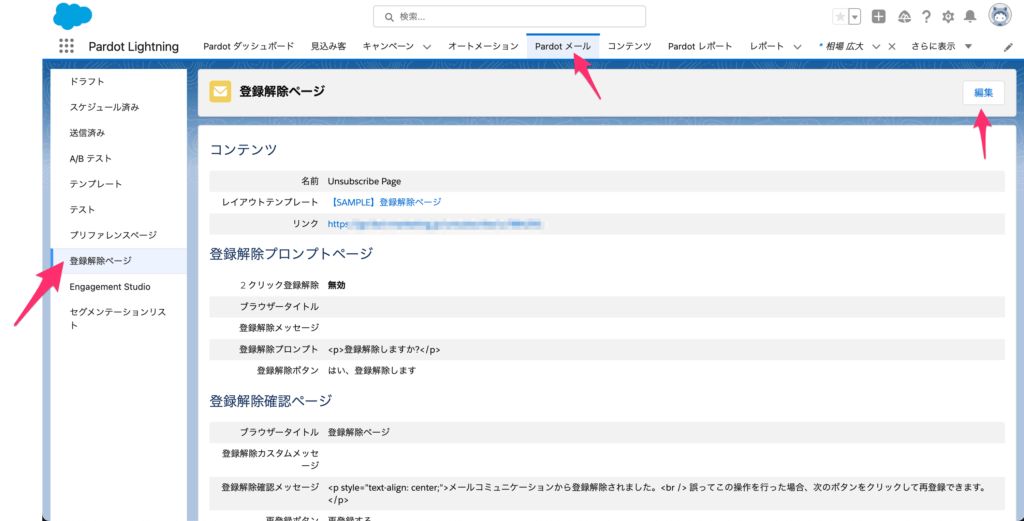Click the コンテンツ section heading
The image size is (1024, 521).
244,150
